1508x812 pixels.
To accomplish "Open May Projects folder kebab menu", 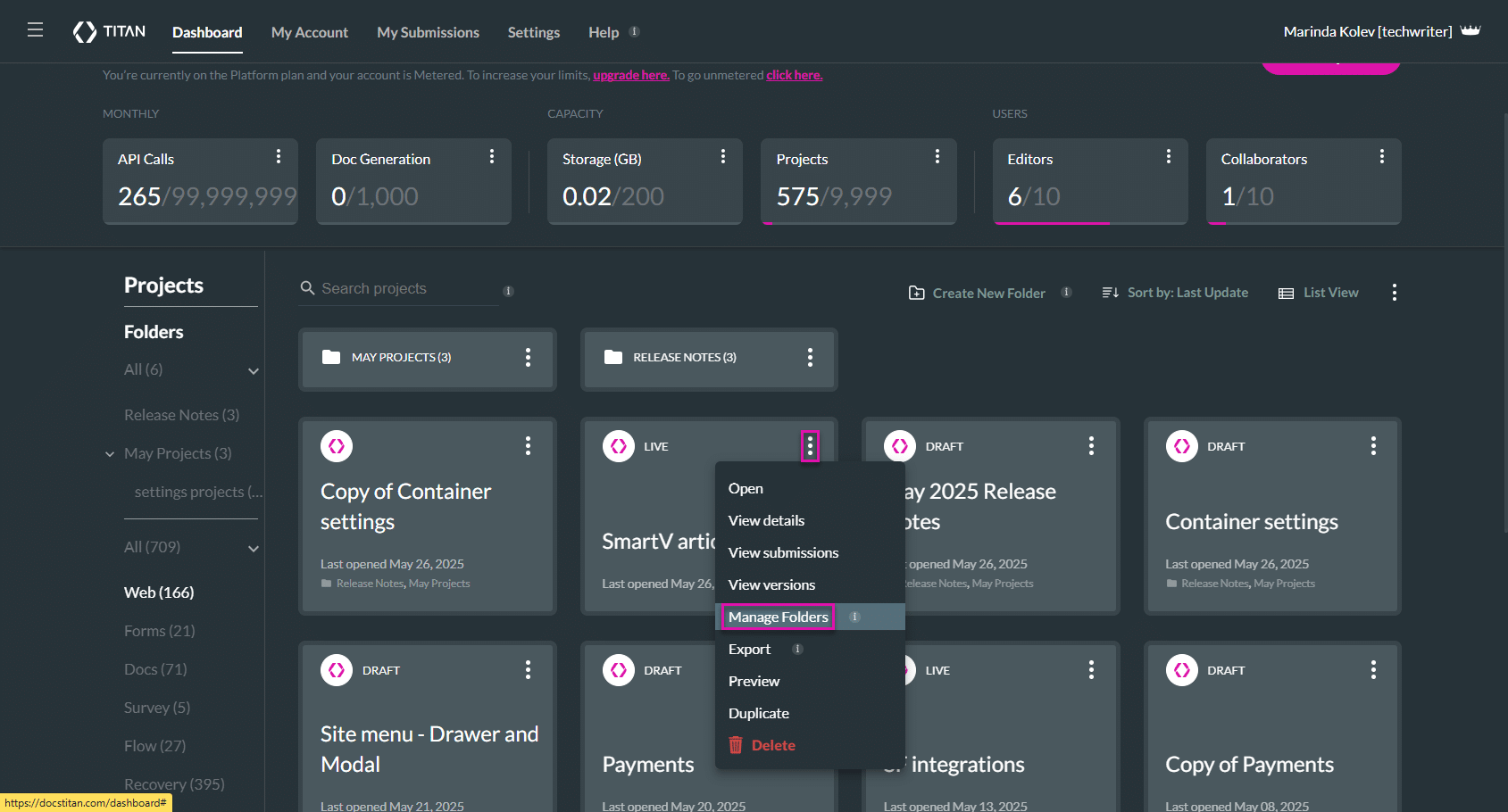I will [528, 358].
